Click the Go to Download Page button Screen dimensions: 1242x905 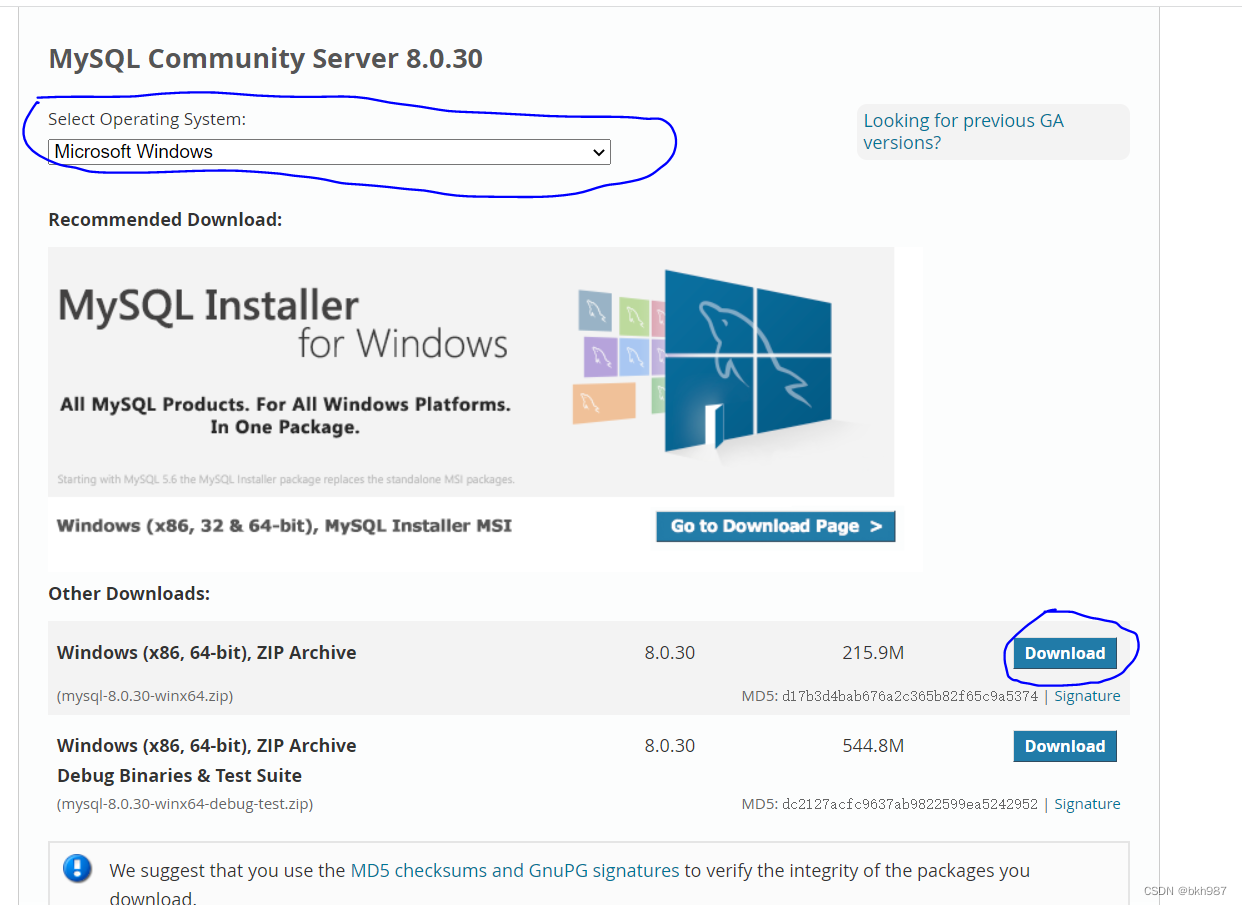pyautogui.click(x=775, y=526)
